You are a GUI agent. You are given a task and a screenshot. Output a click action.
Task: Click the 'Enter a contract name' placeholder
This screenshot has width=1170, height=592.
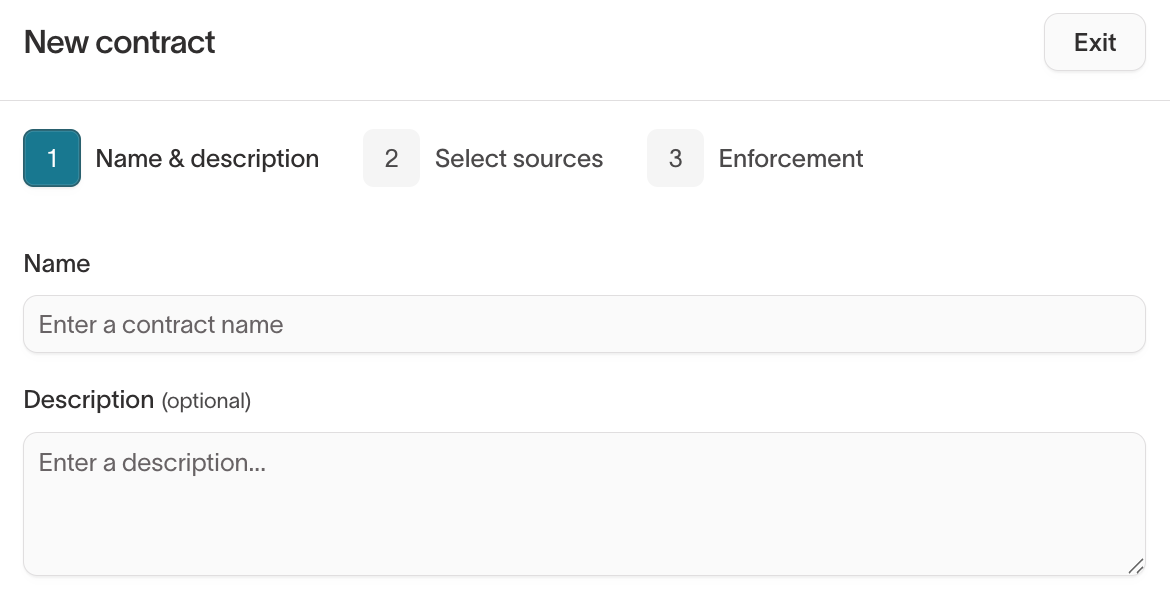click(161, 325)
